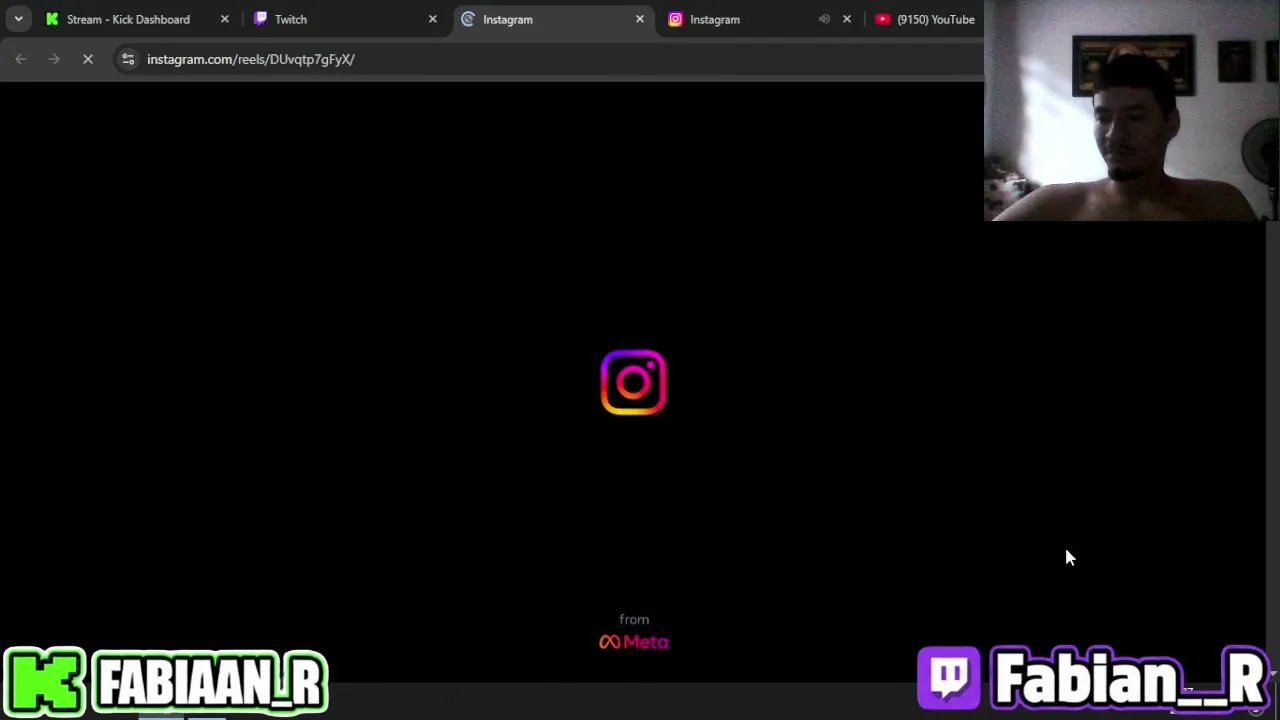Click the Kick favicon on the first tab
The image size is (1280, 720).
pos(52,19)
